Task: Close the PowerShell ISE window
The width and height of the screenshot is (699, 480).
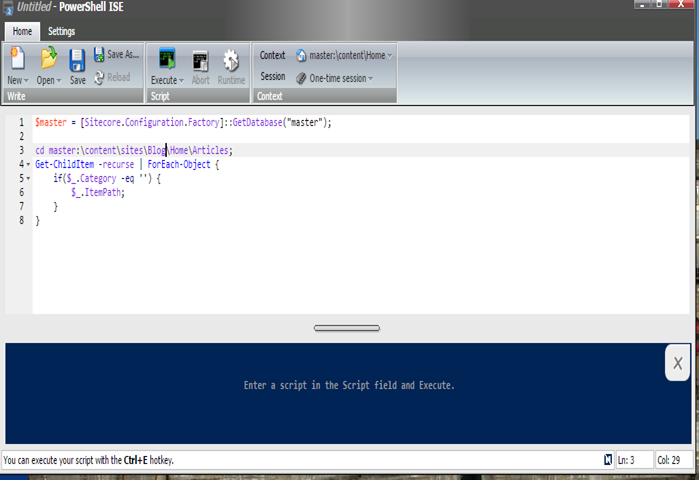Action: click(x=681, y=4)
